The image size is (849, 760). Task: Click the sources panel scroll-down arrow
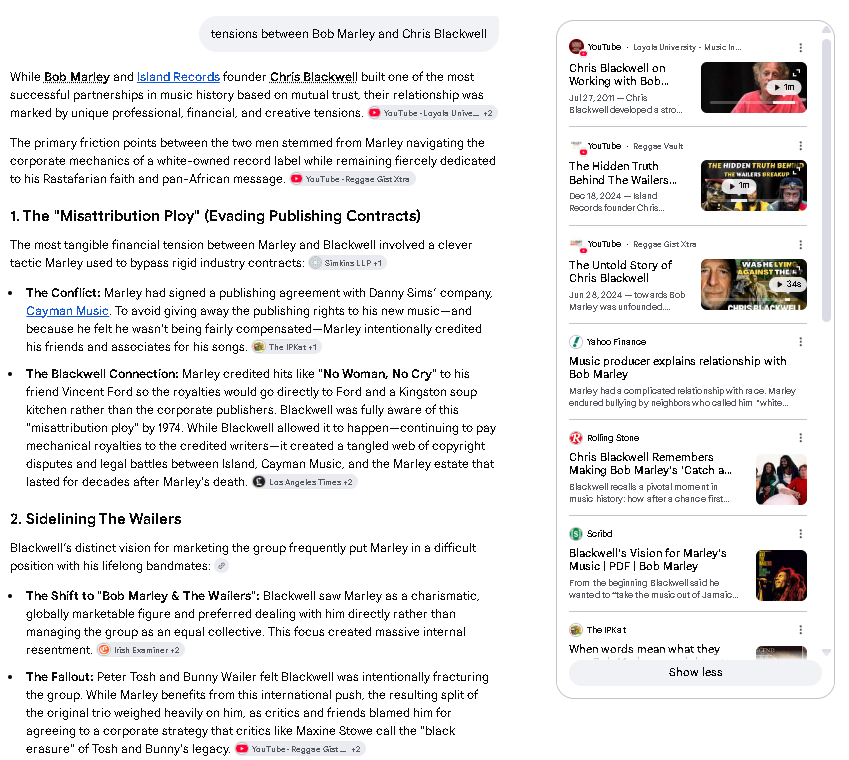click(x=826, y=652)
